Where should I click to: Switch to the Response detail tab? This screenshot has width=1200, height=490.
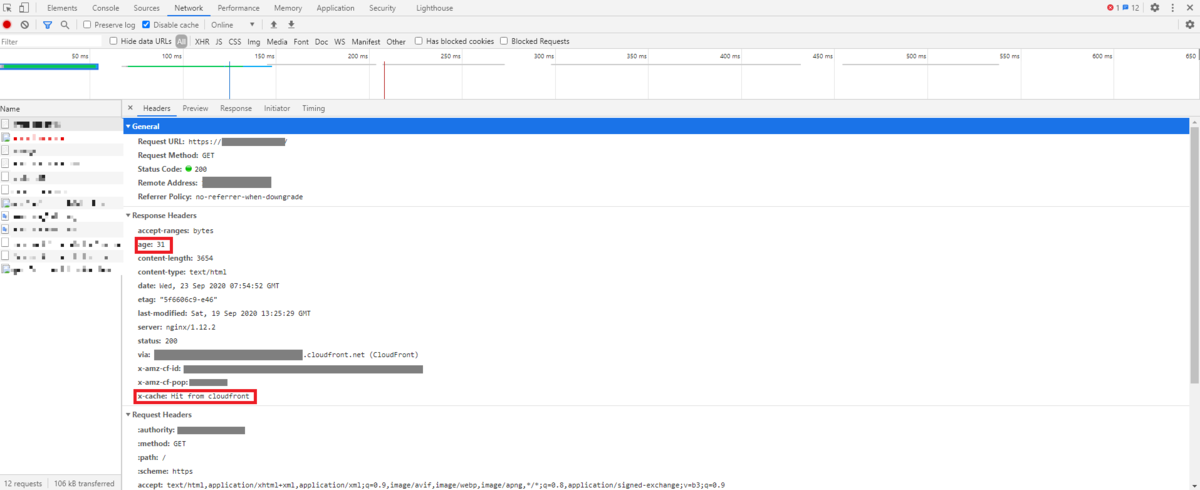236,108
